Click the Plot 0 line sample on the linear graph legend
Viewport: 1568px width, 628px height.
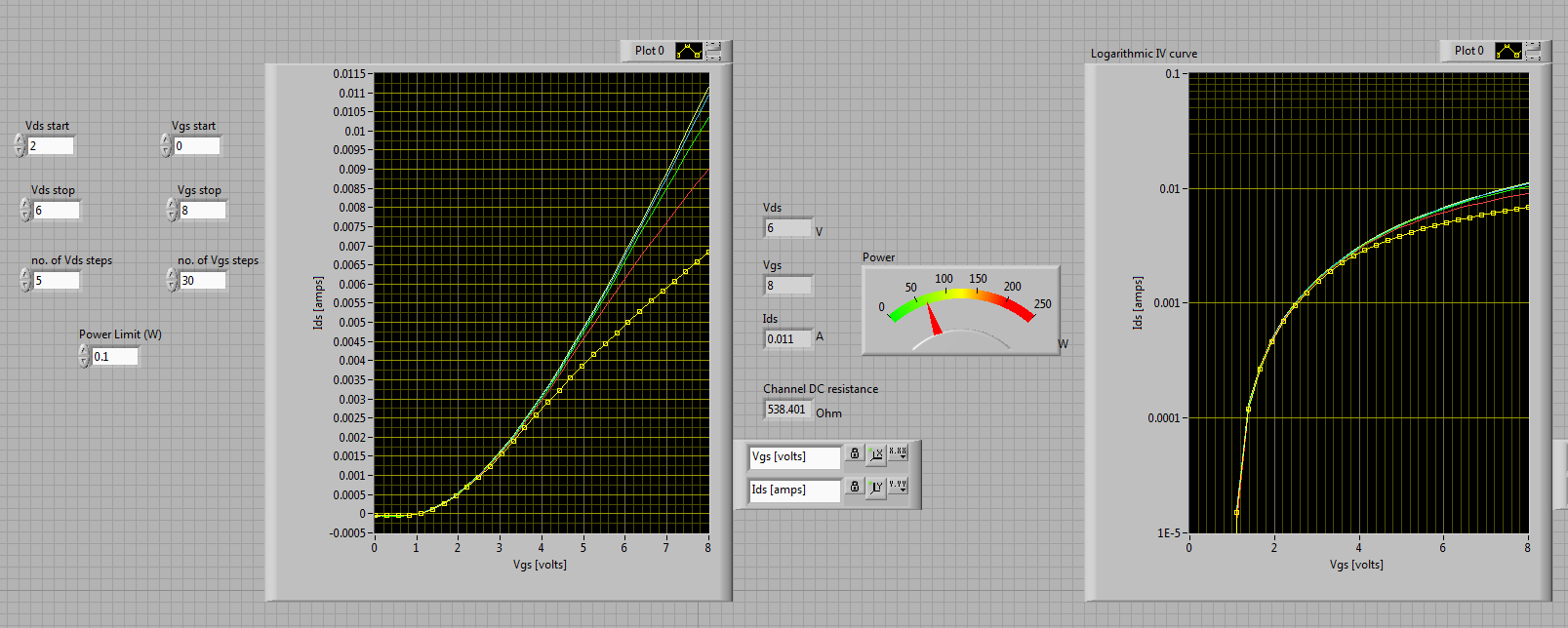[x=689, y=51]
